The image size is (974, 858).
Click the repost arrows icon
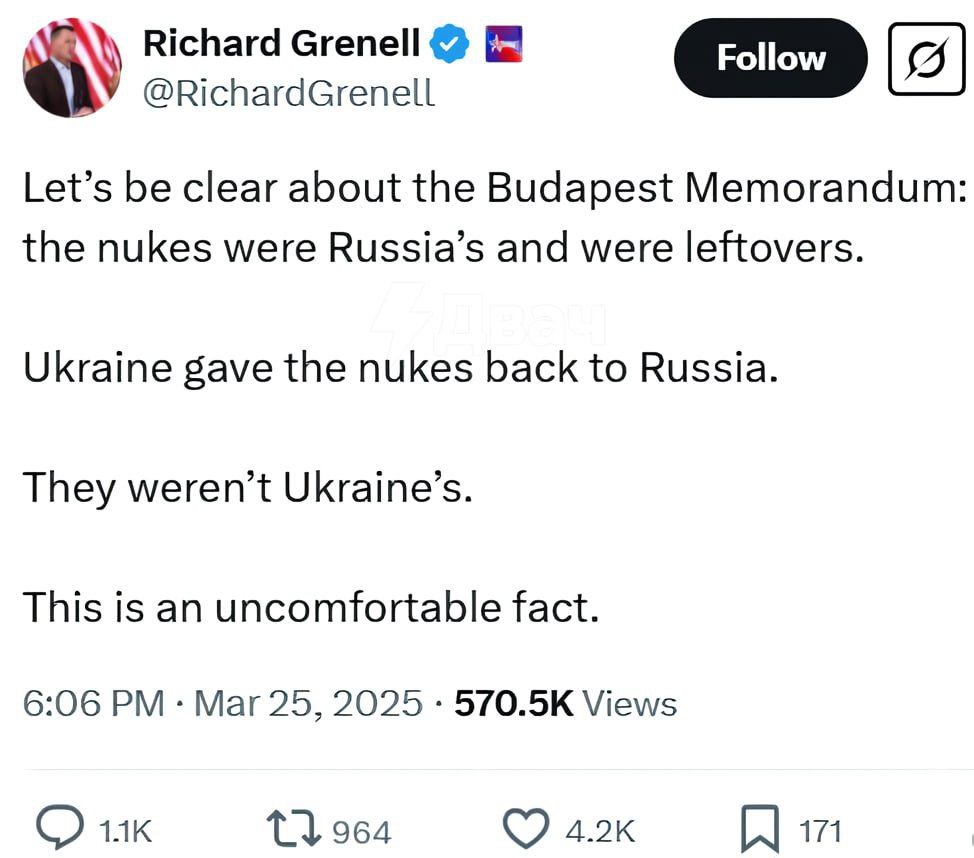(294, 829)
